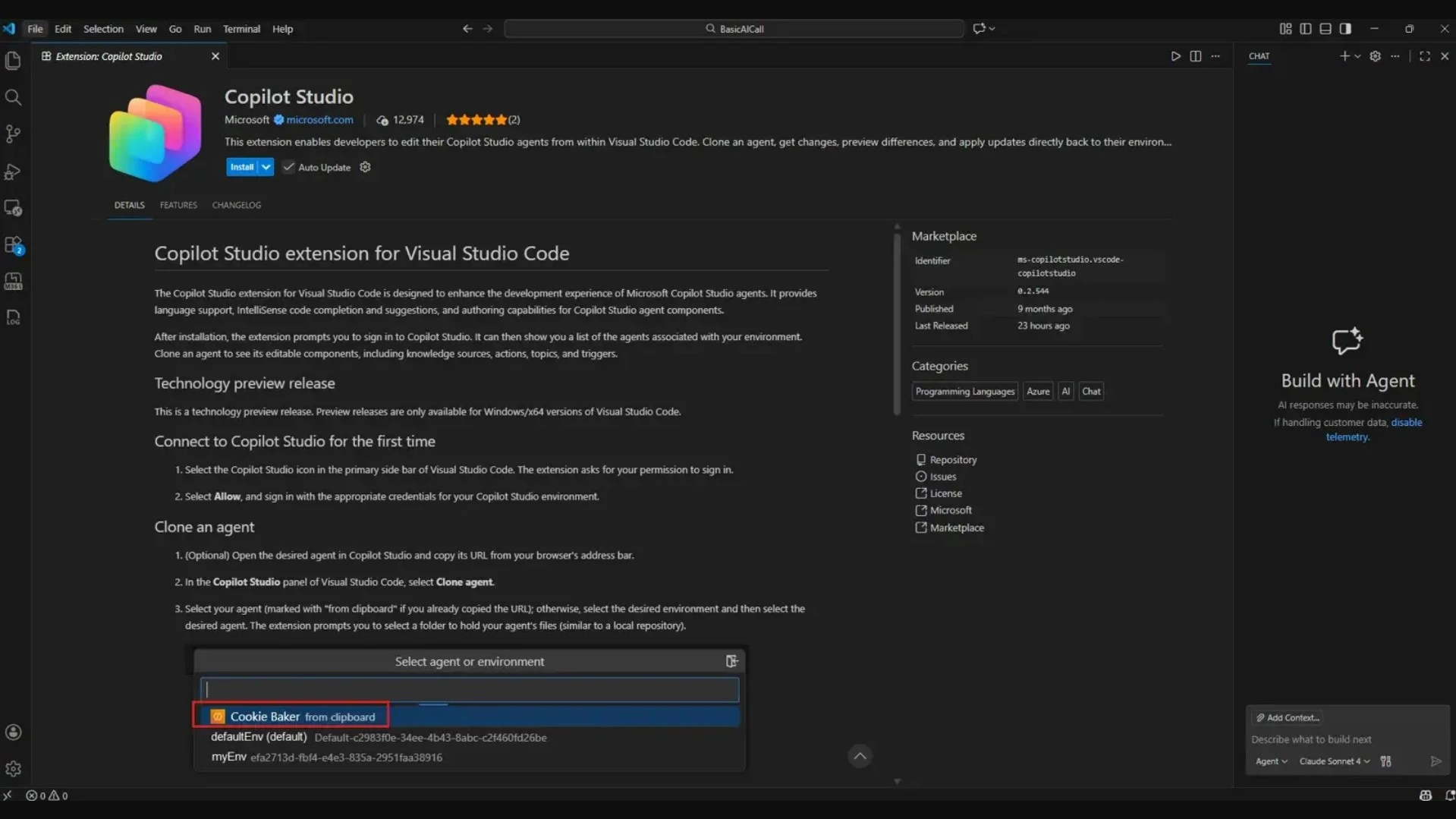The image size is (1456, 819).
Task: Open the Accounts menu icon
Action: (13, 732)
